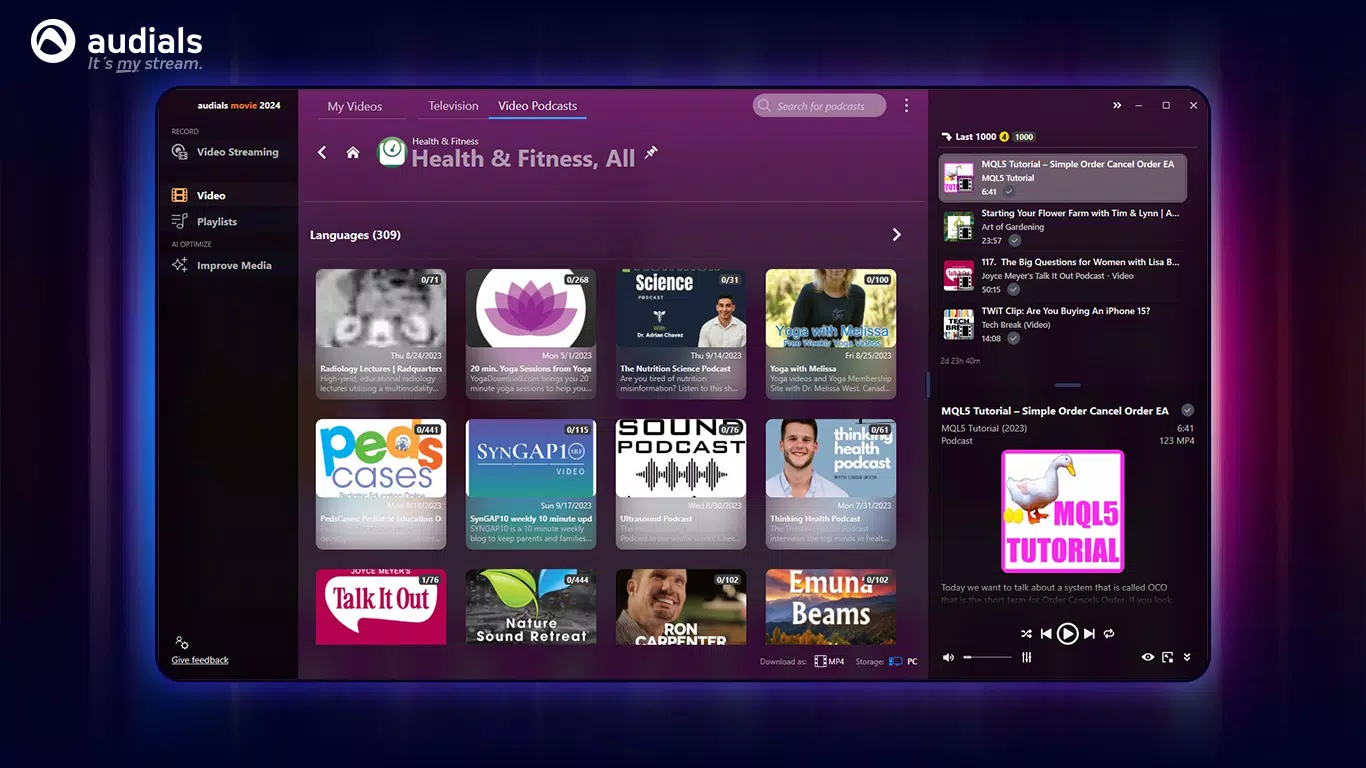
Task: Toggle shuffle playback
Action: (x=1026, y=634)
